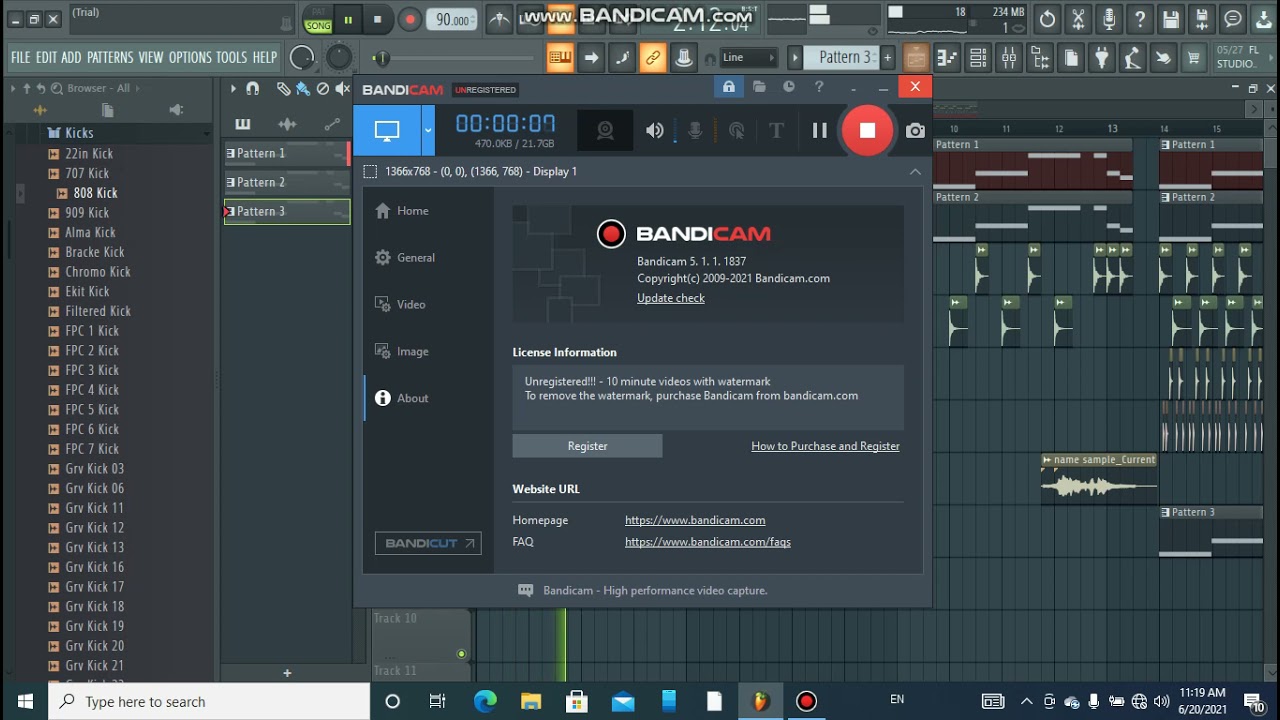The height and width of the screenshot is (720, 1280).
Task: Click the Bandicam screenshot camera icon
Action: point(915,130)
